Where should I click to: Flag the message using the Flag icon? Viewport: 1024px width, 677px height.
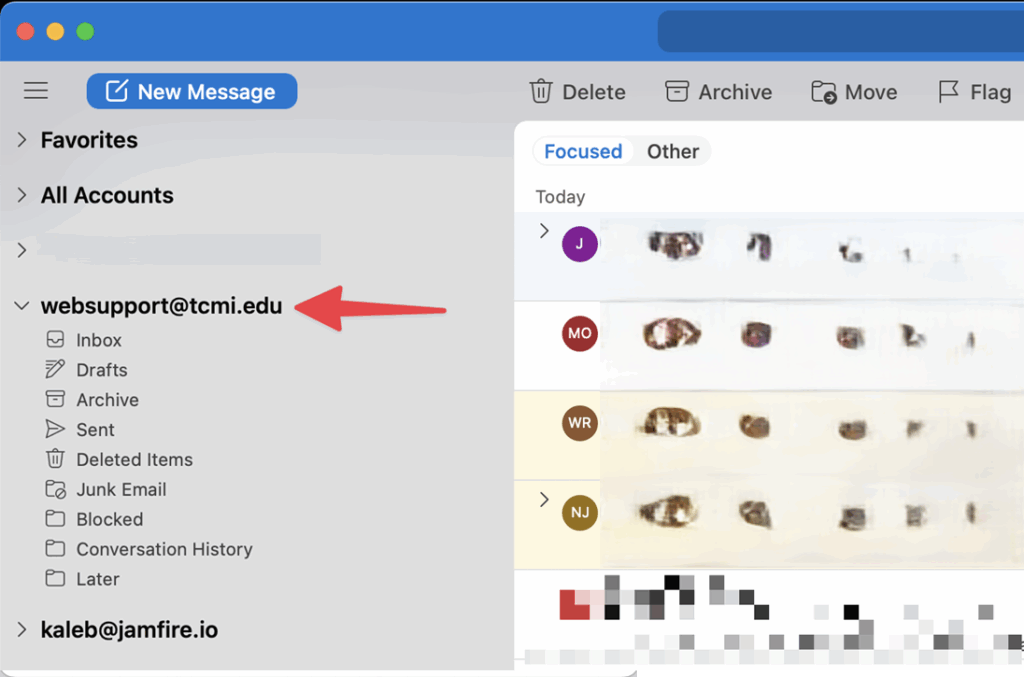coord(948,92)
